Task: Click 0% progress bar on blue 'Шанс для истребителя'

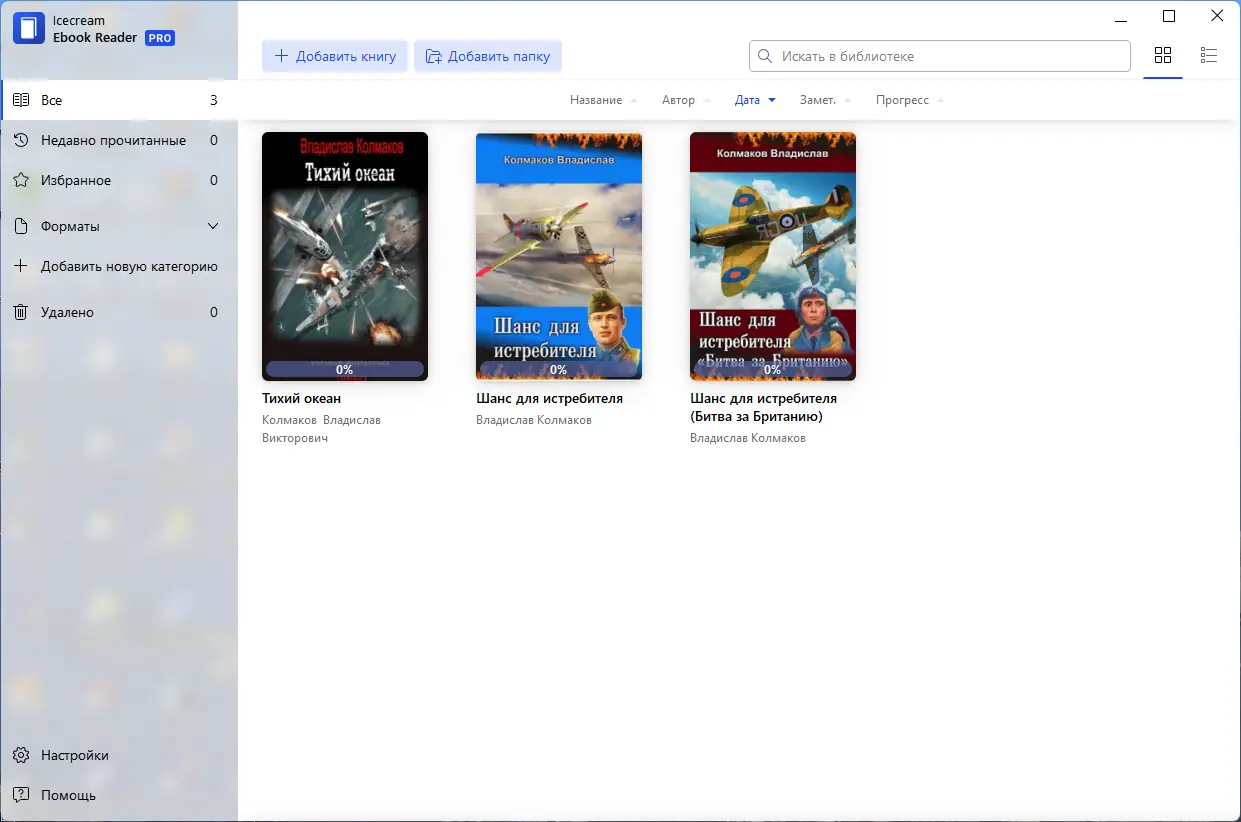Action: 559,369
